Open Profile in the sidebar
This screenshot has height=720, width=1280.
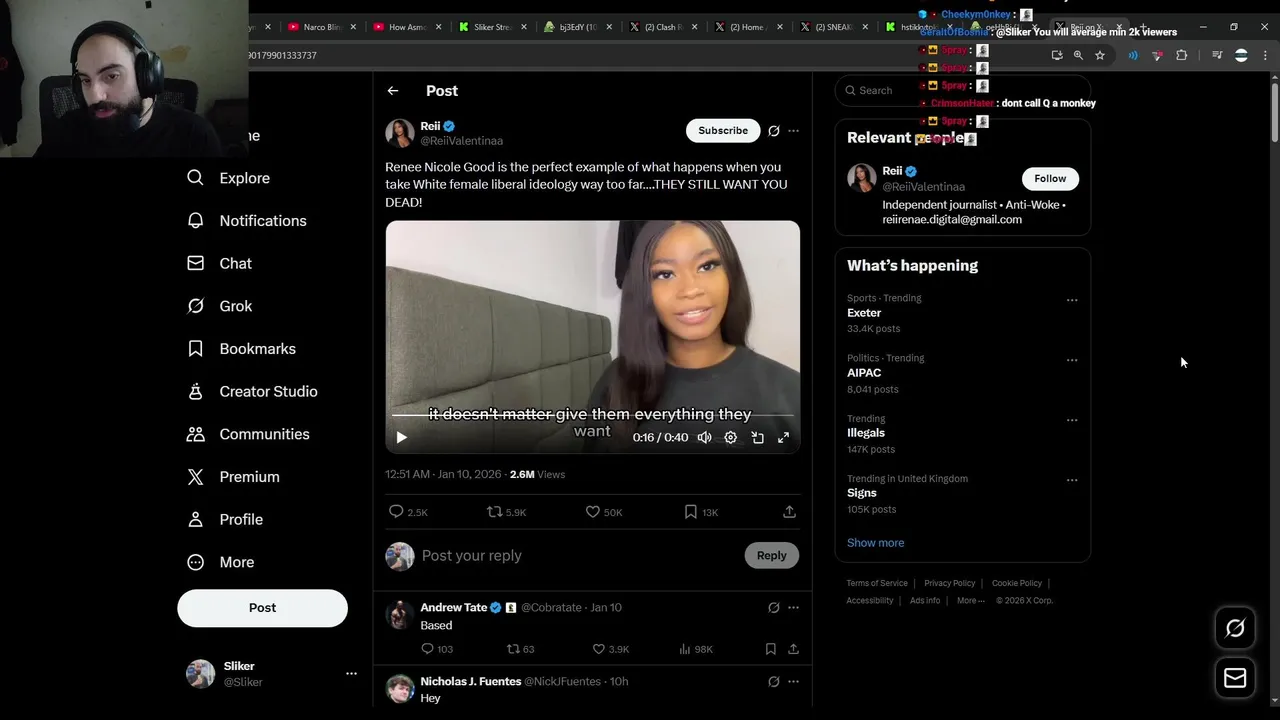(x=226, y=520)
